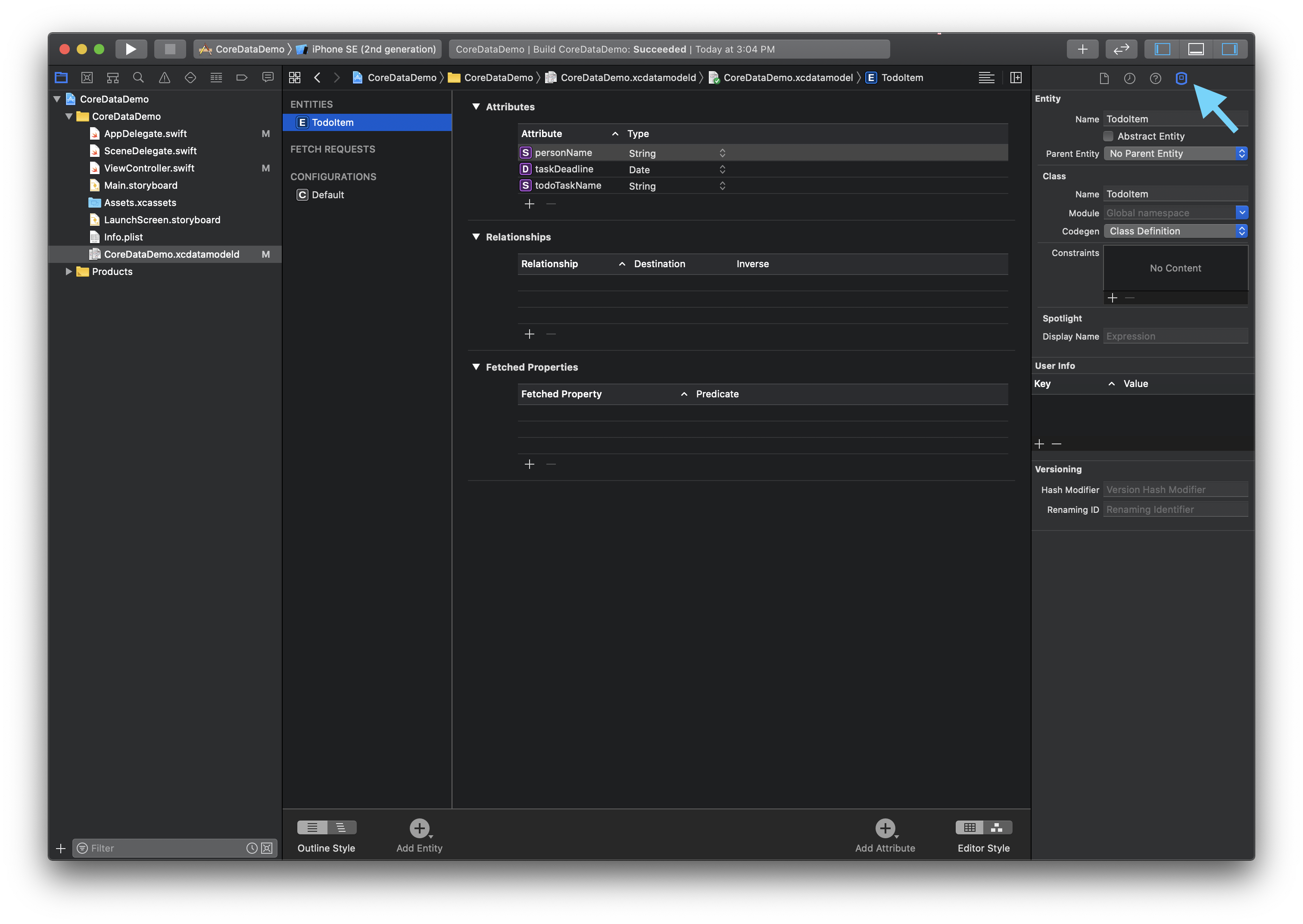This screenshot has height=924, width=1303.
Task: Select the Default configuration
Action: coord(327,195)
